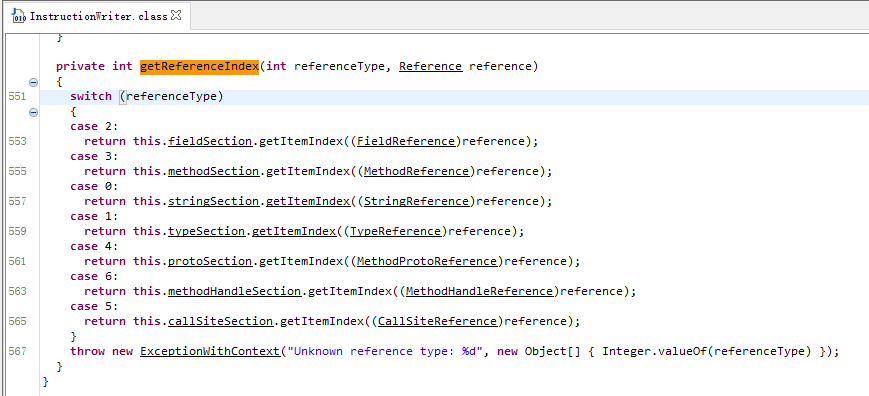Viewport: 869px width, 396px height.
Task: Click Integer.valueOf(referenceType) expression
Action: (707, 351)
